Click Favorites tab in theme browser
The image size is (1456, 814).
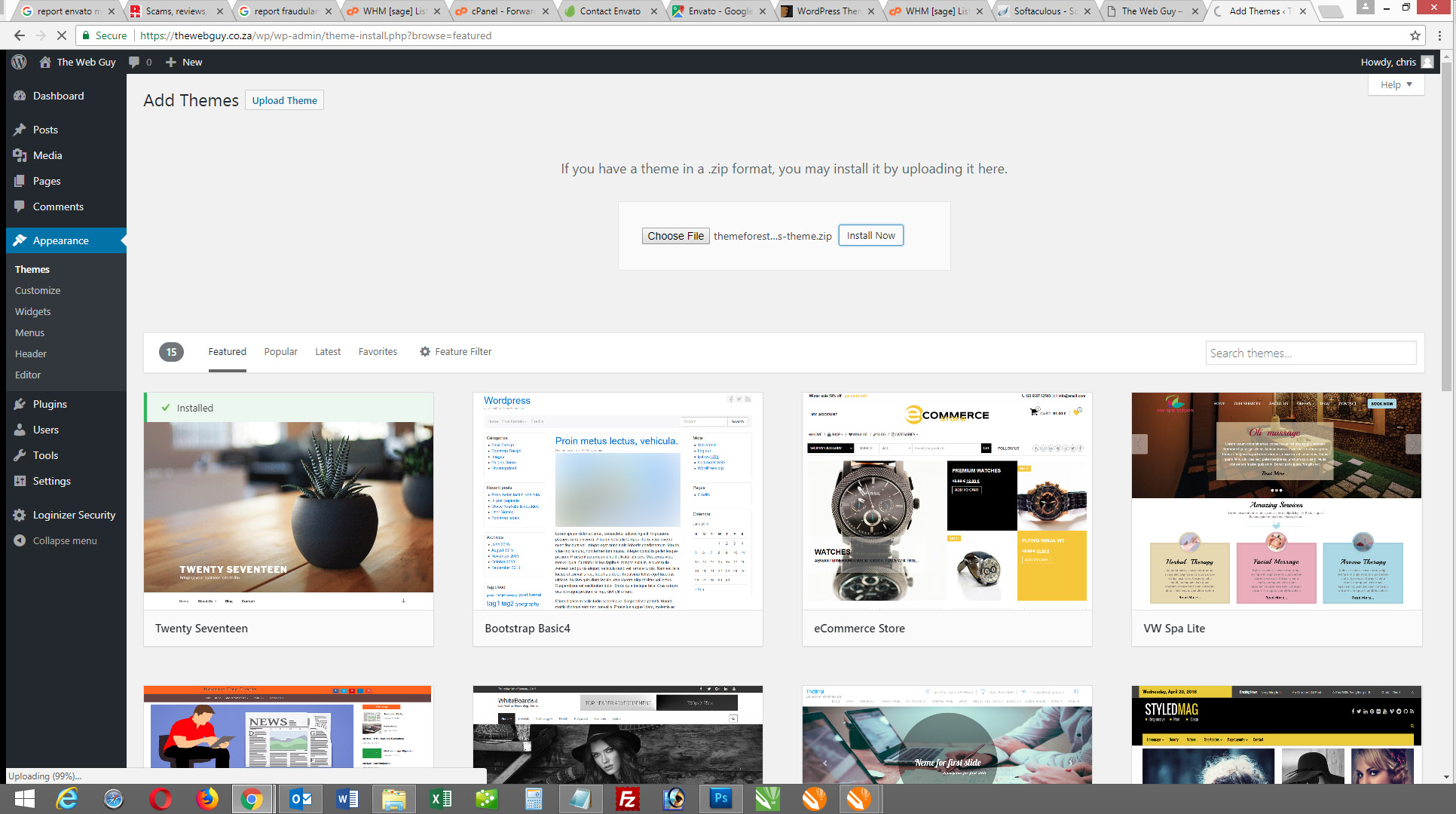(377, 351)
